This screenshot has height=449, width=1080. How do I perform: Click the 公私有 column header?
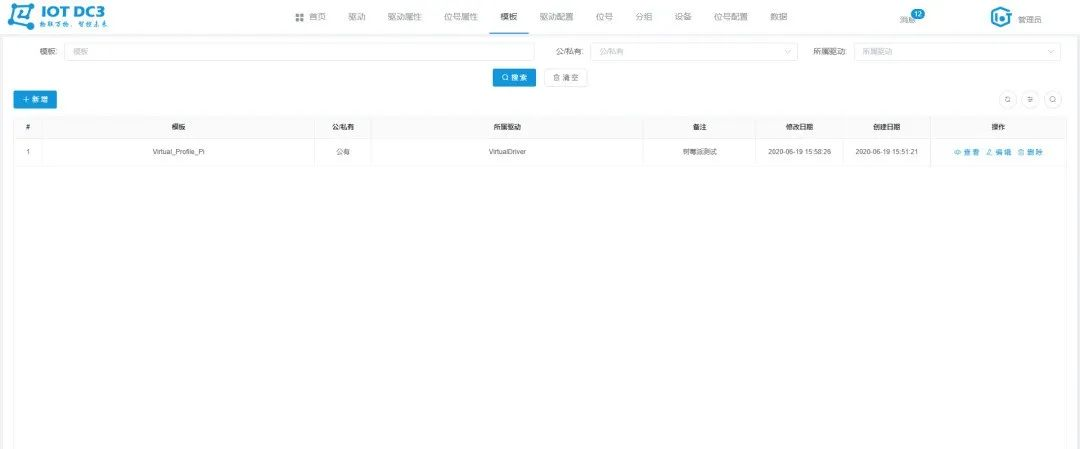click(x=343, y=127)
